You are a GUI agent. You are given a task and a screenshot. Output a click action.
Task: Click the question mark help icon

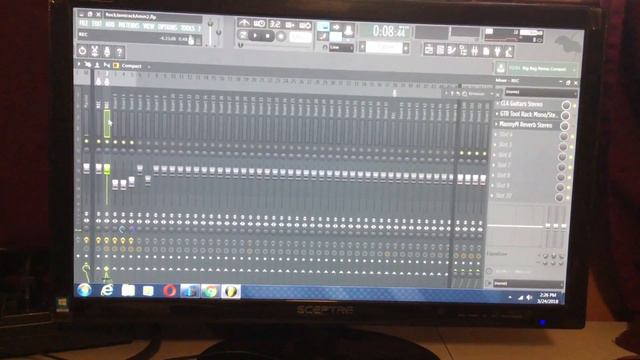[119, 52]
